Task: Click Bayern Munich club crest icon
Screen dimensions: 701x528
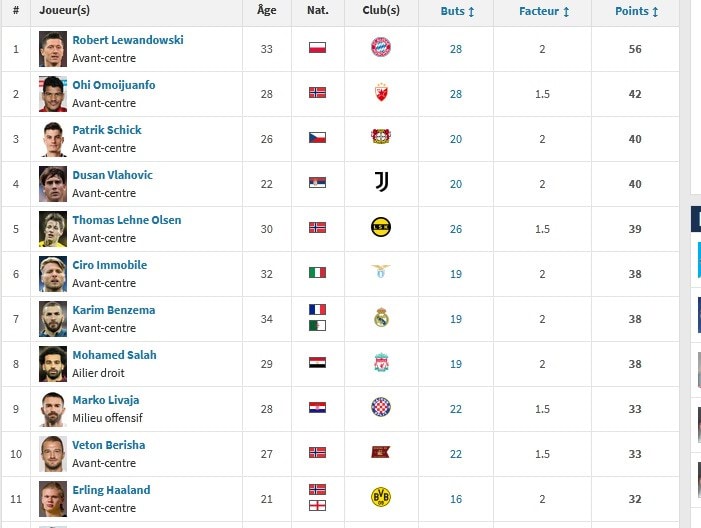Action: point(381,48)
